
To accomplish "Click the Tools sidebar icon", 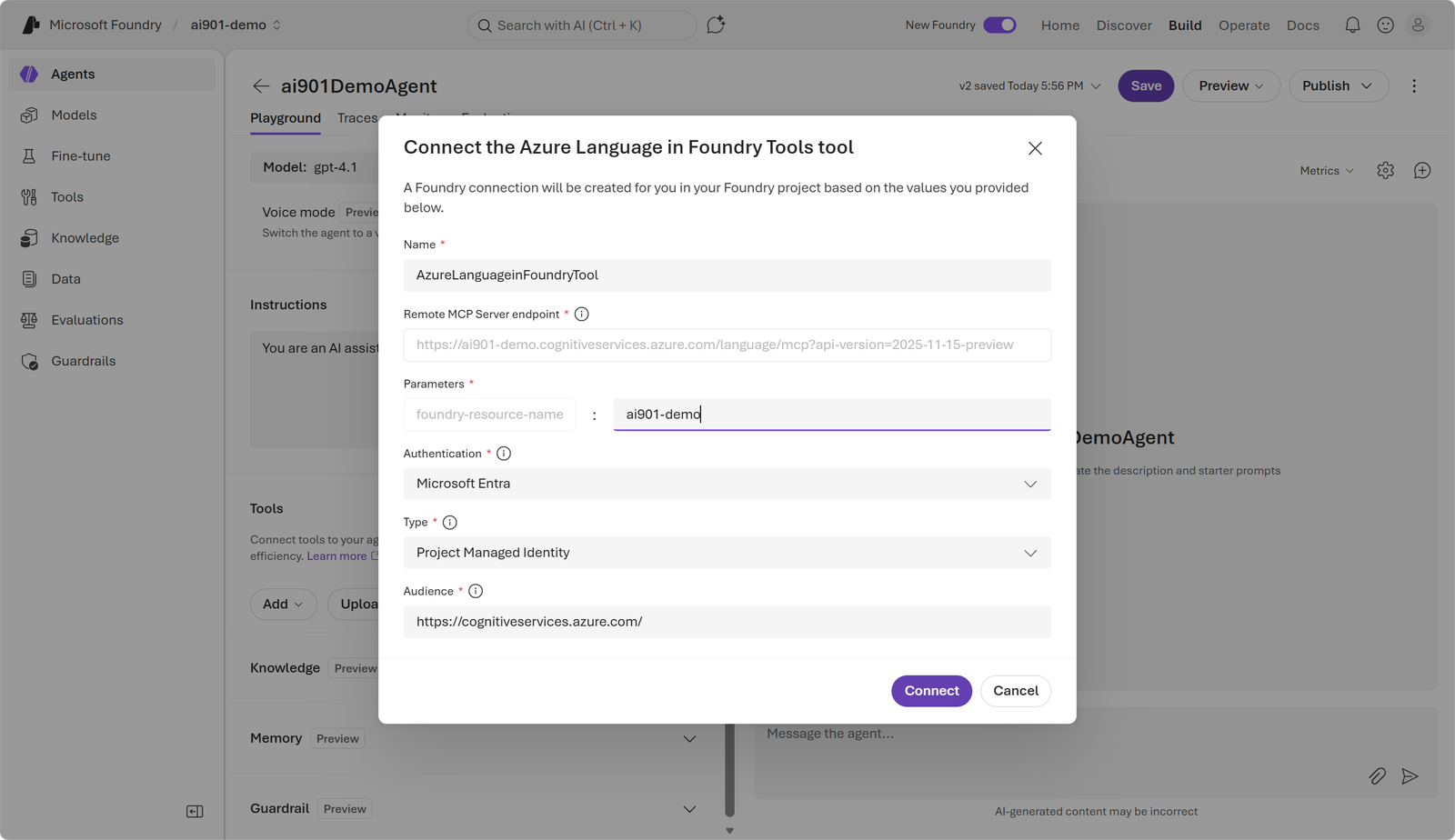I will point(29,197).
